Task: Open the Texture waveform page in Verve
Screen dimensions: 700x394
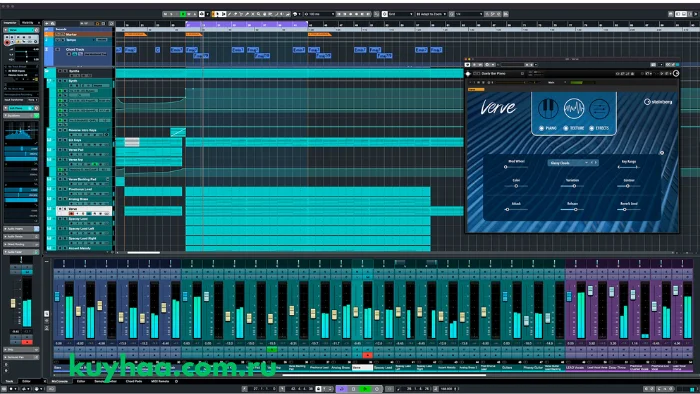Action: click(x=574, y=108)
